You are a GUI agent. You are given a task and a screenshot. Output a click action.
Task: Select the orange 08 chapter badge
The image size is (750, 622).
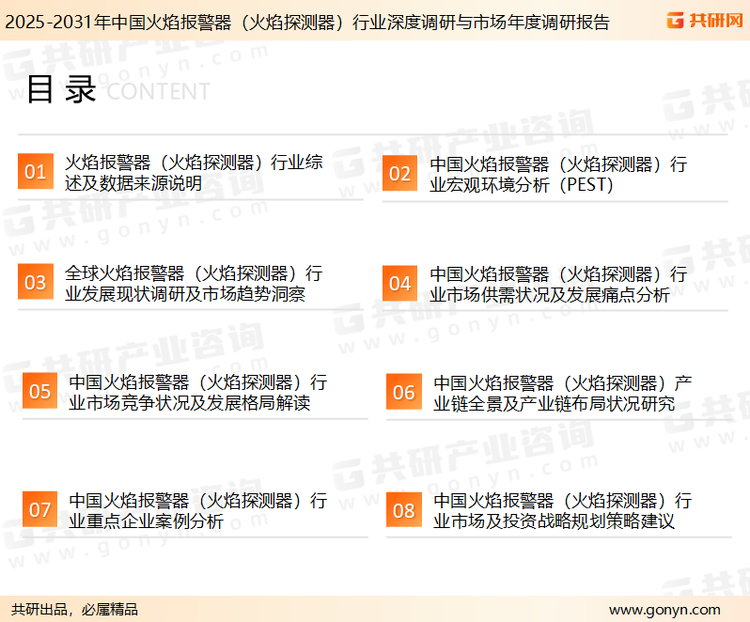tap(404, 510)
